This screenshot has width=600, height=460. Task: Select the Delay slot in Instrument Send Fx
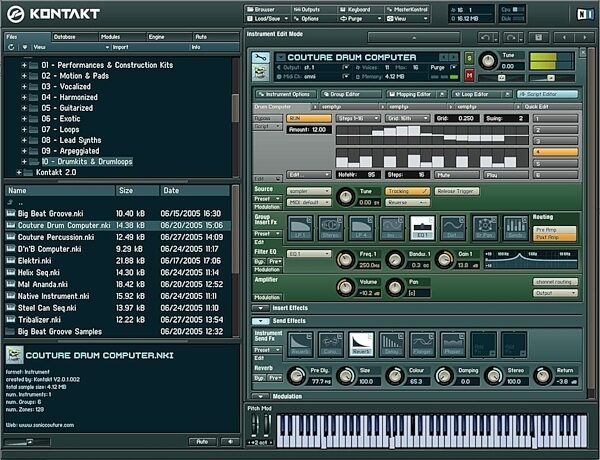[392, 344]
